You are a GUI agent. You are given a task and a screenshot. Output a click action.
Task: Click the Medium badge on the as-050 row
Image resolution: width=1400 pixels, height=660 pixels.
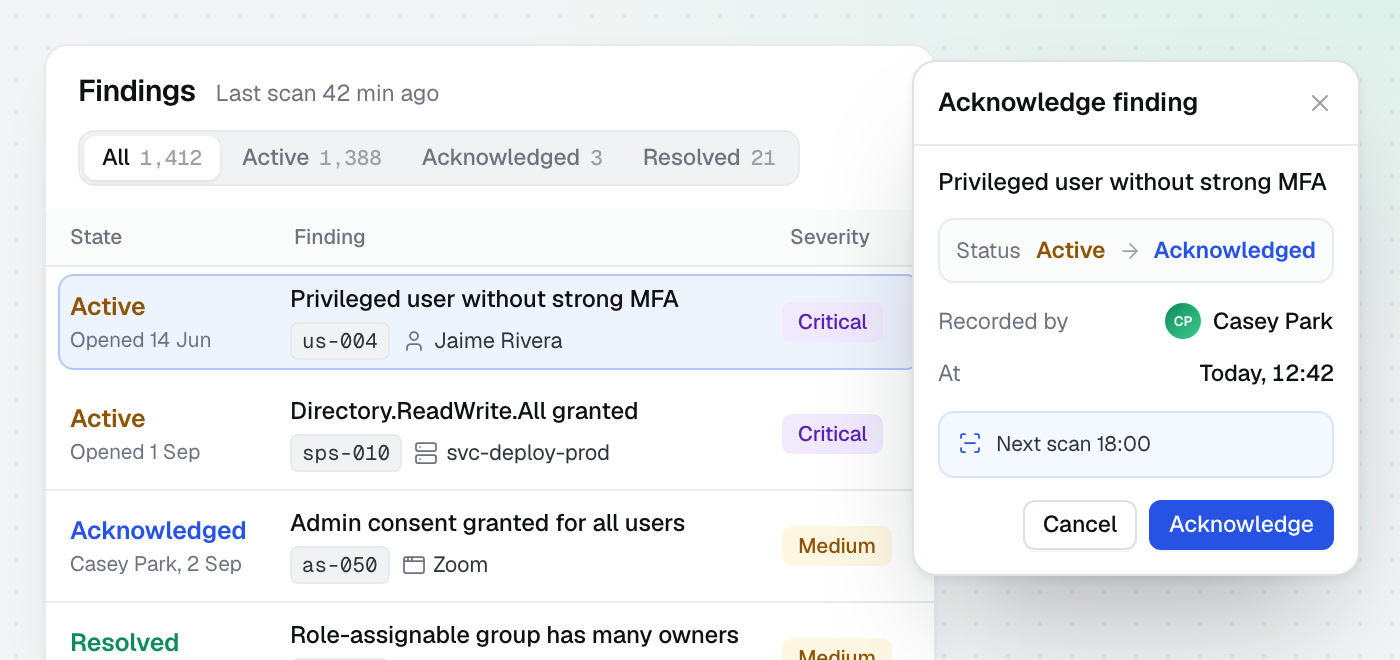pyautogui.click(x=837, y=546)
